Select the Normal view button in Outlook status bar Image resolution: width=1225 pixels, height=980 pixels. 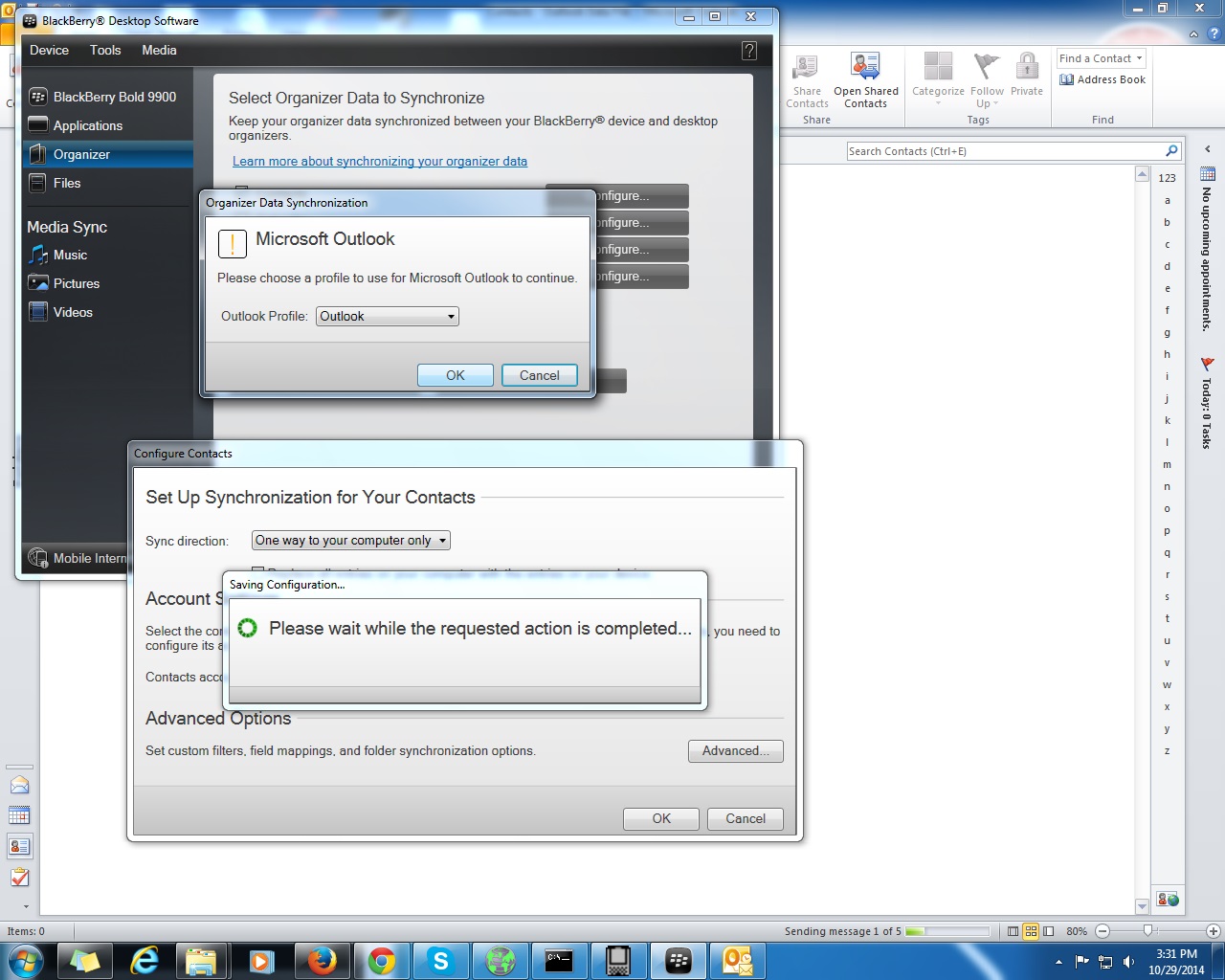tap(1013, 931)
